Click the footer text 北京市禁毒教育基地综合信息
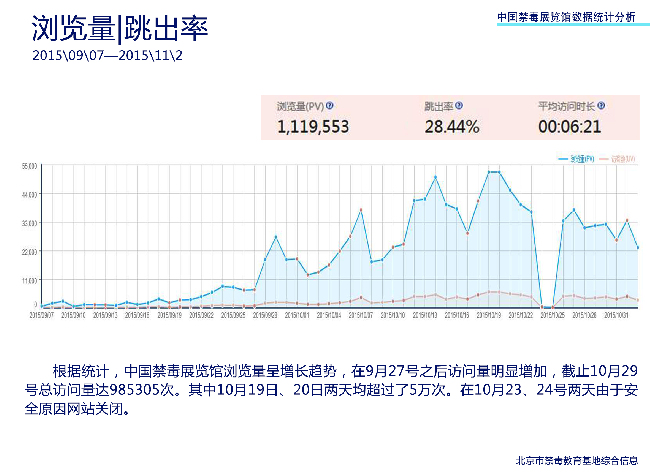The width and height of the screenshot is (650, 473). [x=574, y=461]
